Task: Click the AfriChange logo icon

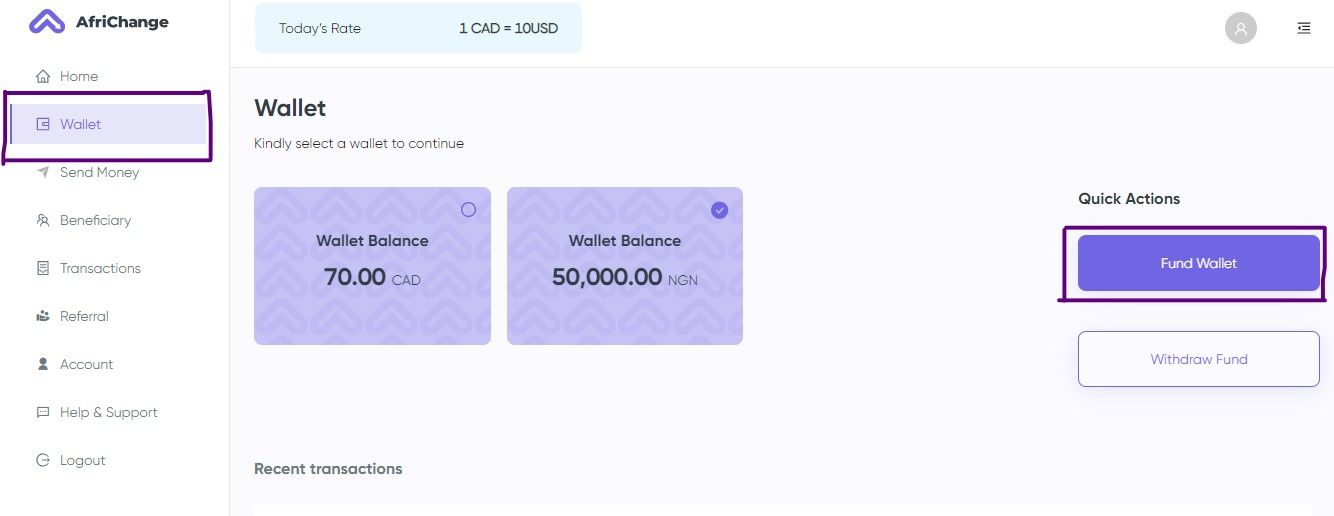Action: coord(46,21)
